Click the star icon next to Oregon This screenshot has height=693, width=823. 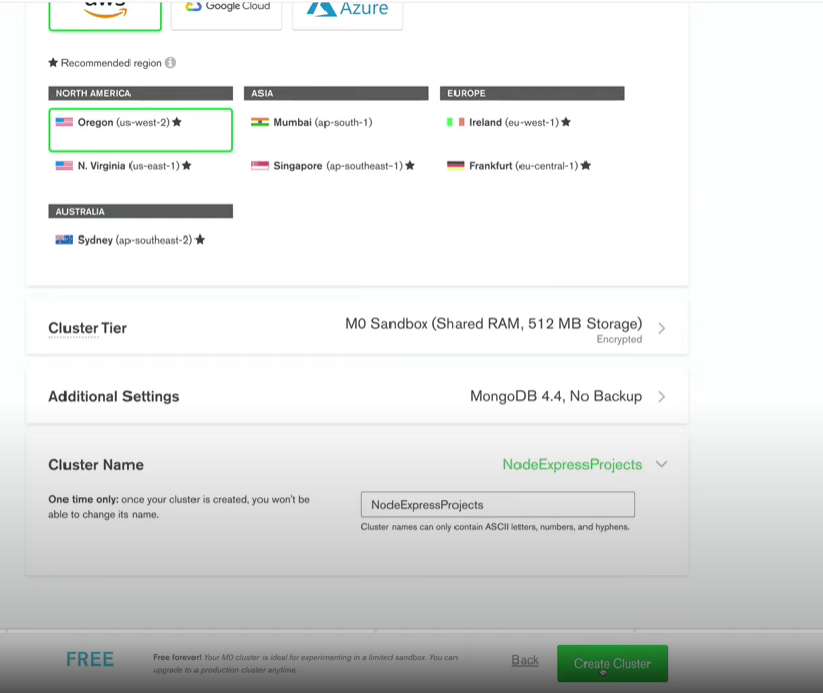click(x=177, y=122)
